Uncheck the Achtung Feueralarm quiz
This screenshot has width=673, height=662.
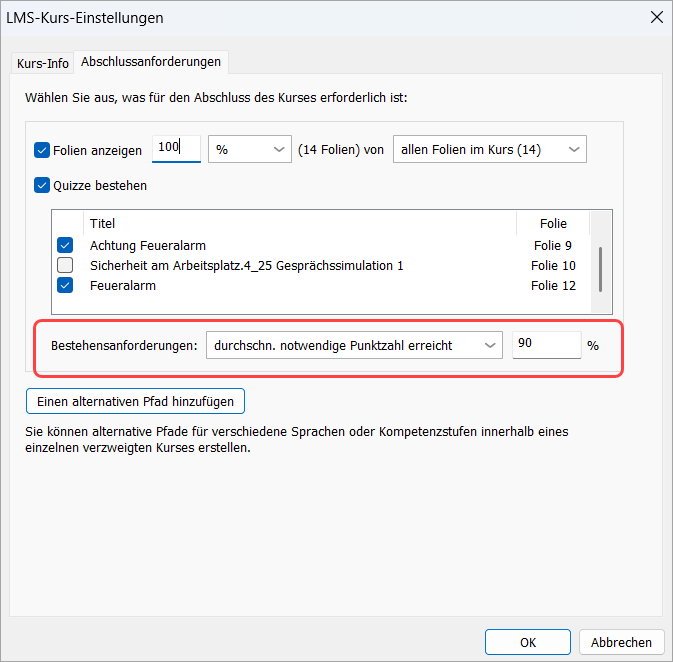coord(65,245)
